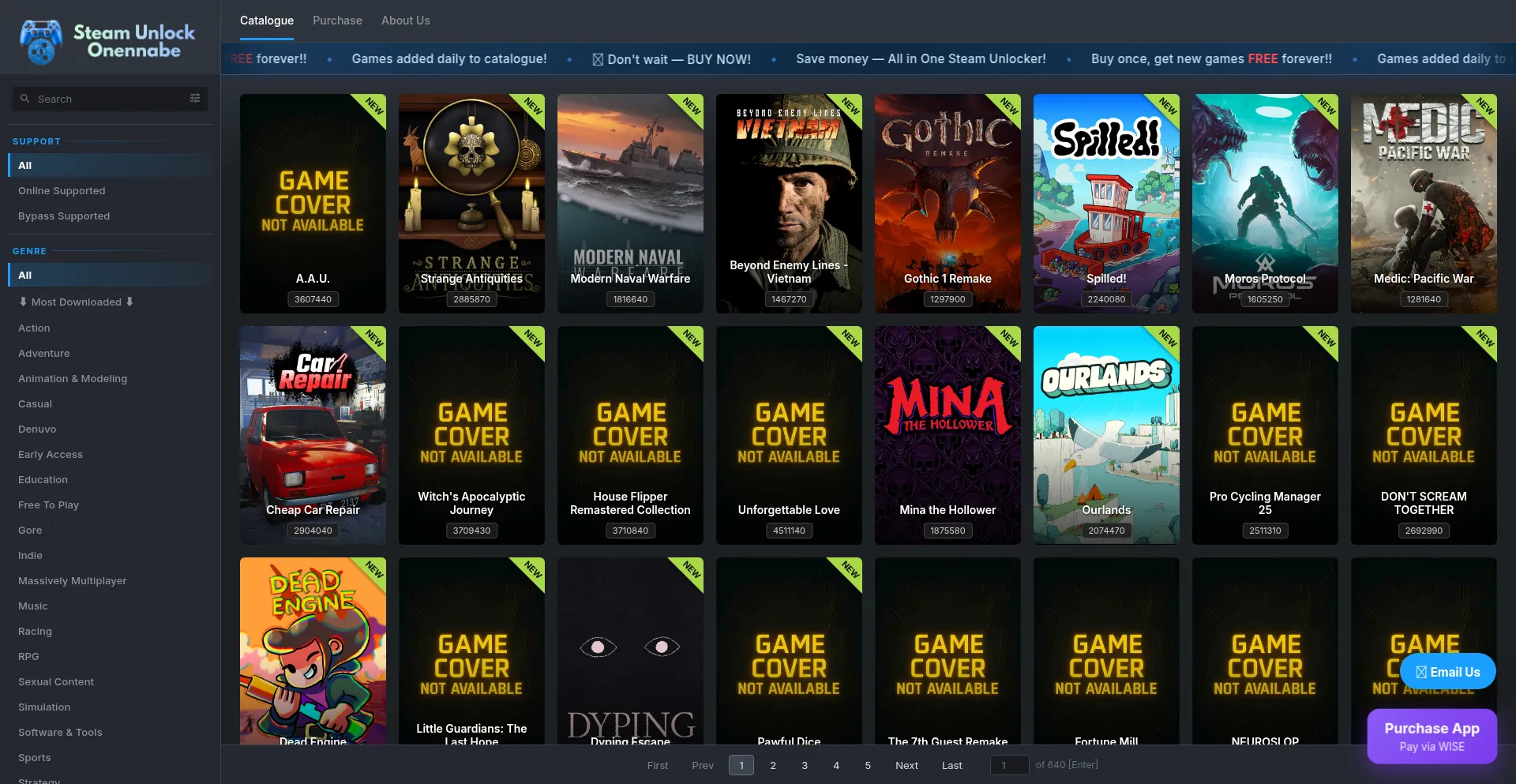Go to page 2
Screen dimensions: 1516x784
(773, 765)
